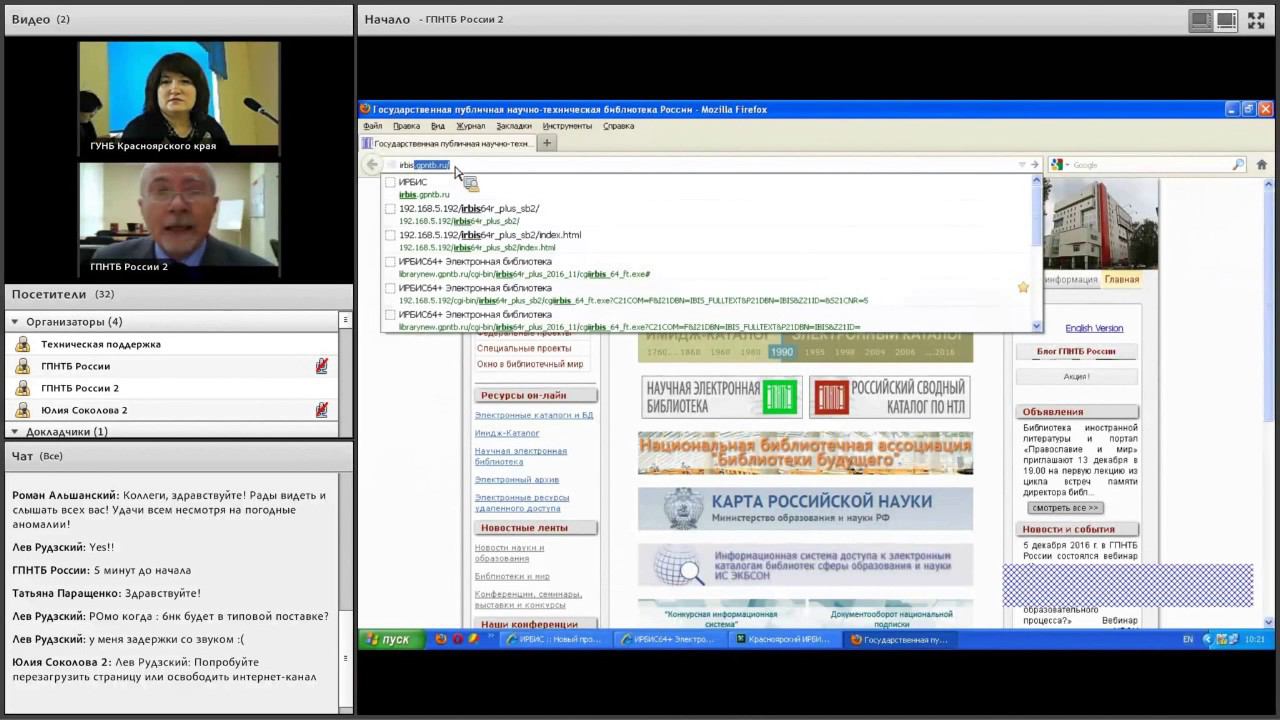1280x720 pixels.
Task: Click the ЭКБСОН magnifier globe icon
Action: click(x=680, y=566)
